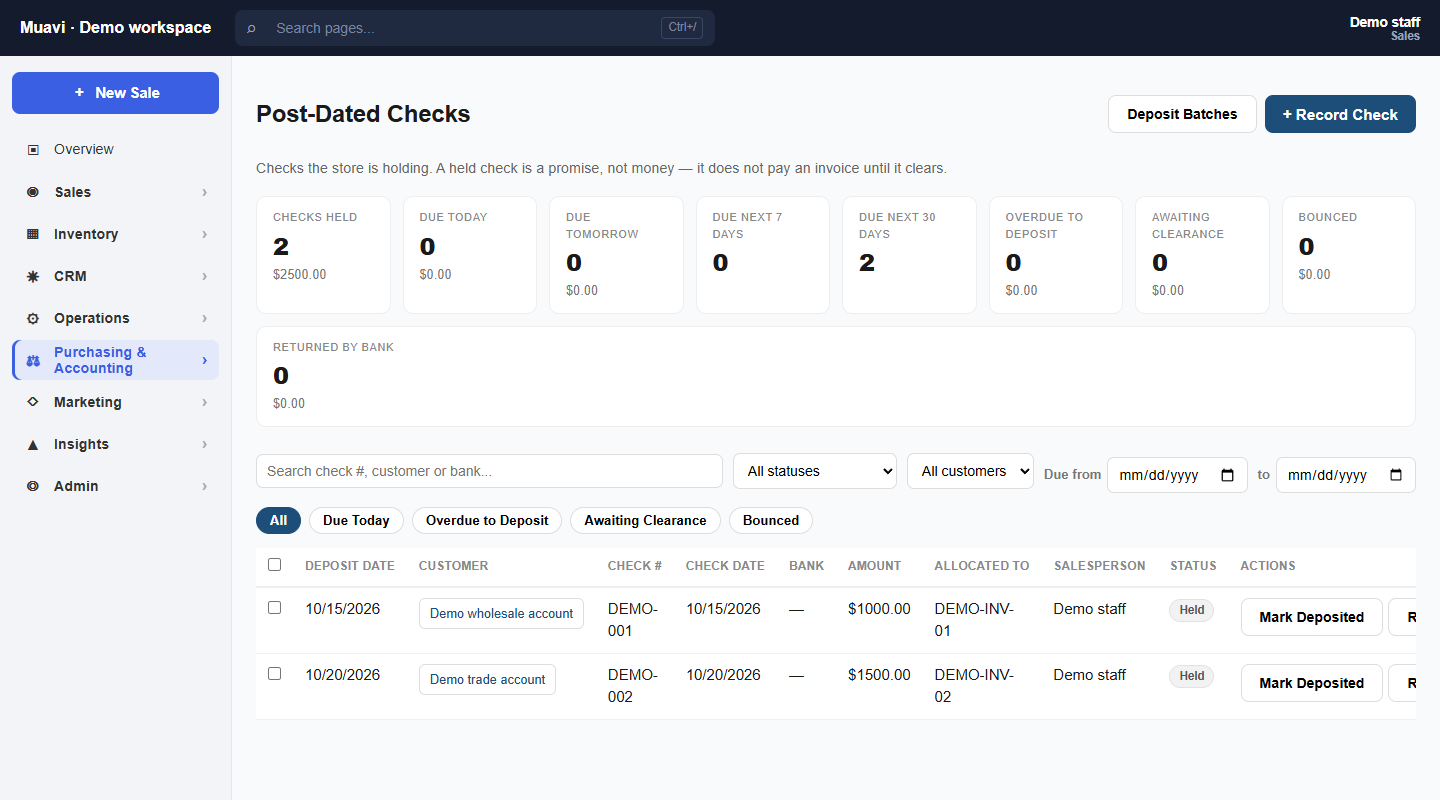
Task: Expand the Inventory menu chevron
Action: pyautogui.click(x=204, y=234)
